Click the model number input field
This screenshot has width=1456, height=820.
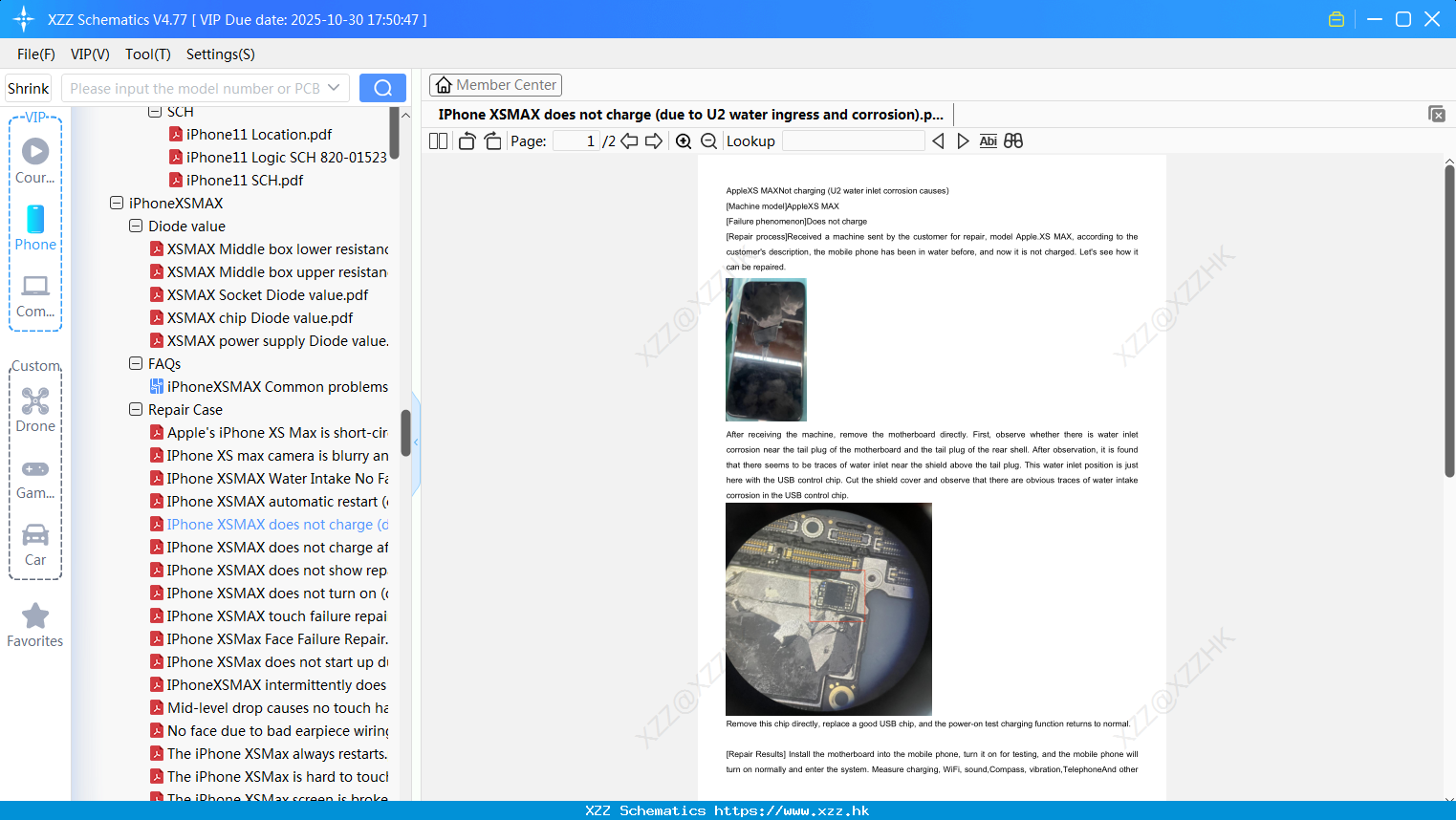pos(195,88)
